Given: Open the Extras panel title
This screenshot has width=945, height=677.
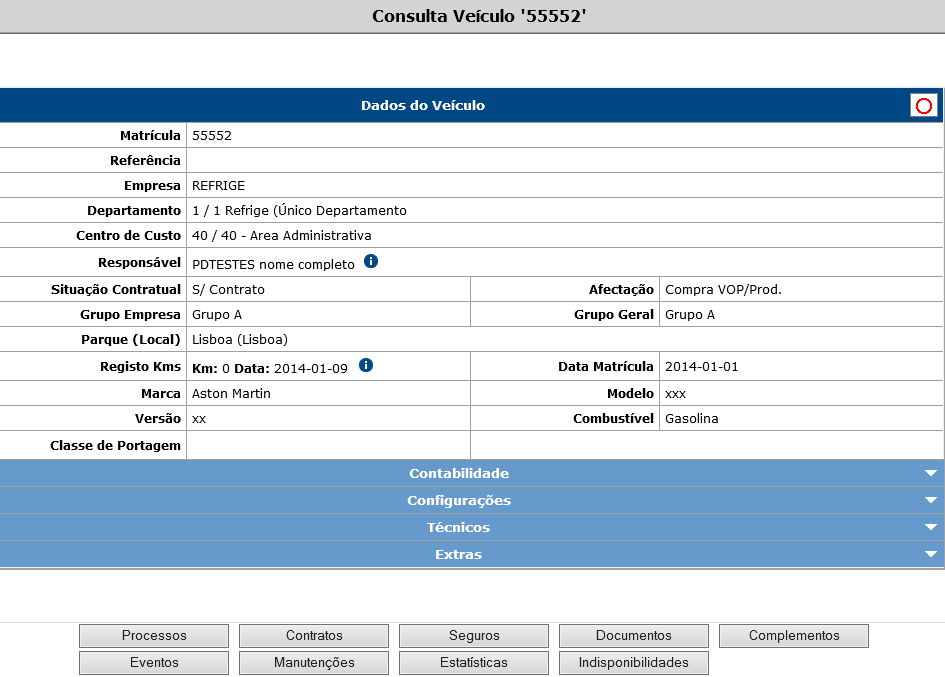Looking at the screenshot, I should click(459, 555).
